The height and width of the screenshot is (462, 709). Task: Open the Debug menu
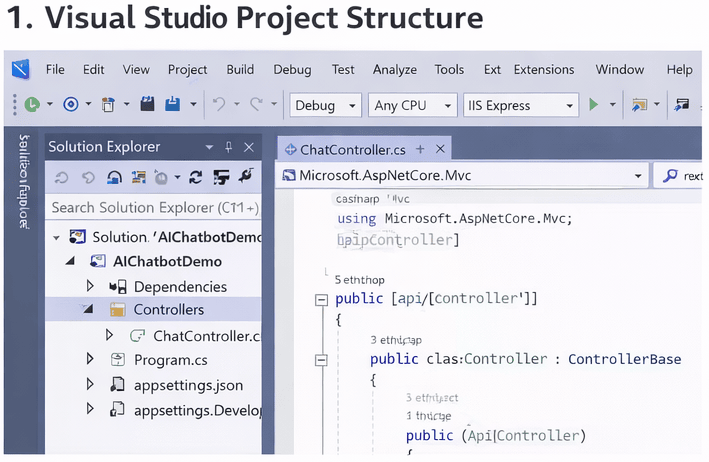click(x=293, y=70)
